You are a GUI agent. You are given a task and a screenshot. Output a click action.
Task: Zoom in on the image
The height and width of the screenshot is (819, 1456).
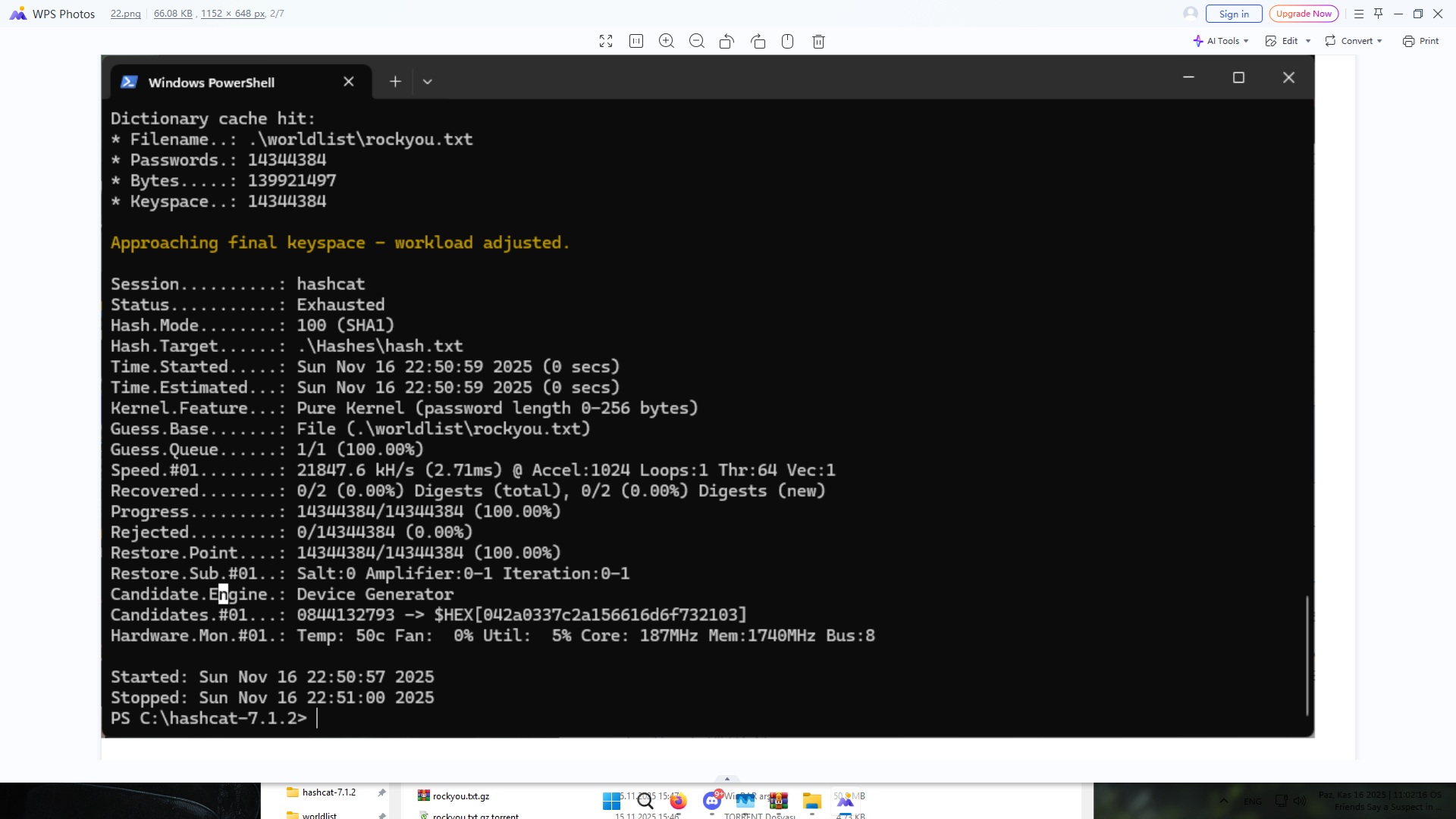tap(667, 41)
